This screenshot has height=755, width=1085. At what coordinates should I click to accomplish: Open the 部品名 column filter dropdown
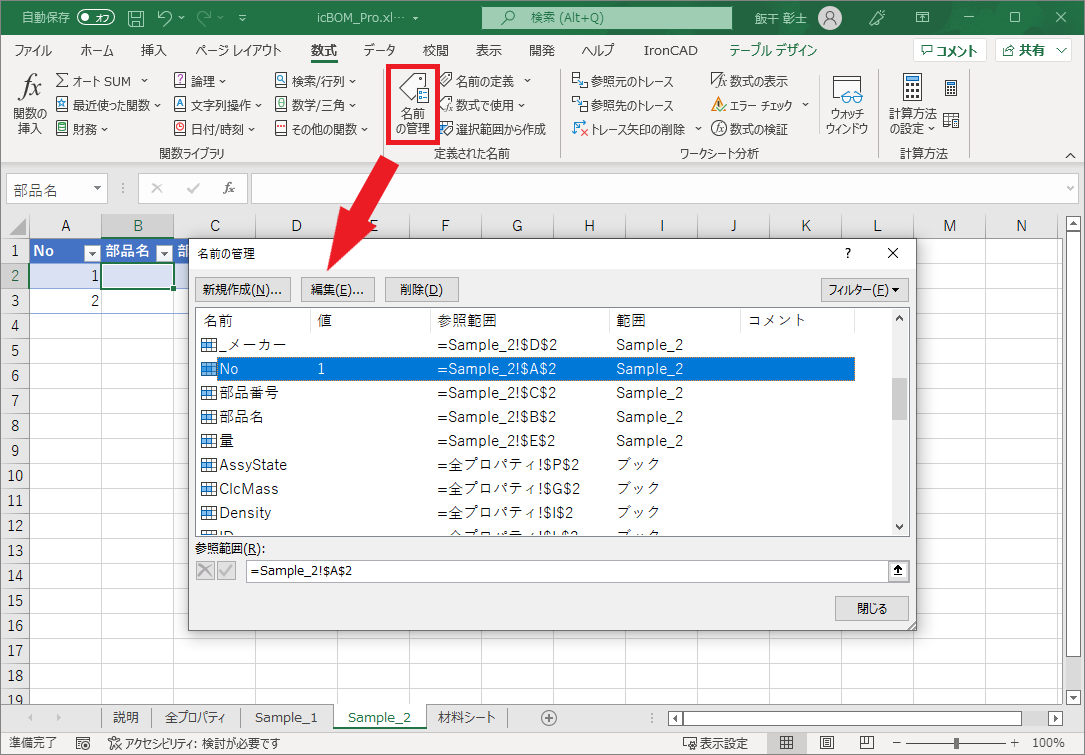click(x=162, y=252)
